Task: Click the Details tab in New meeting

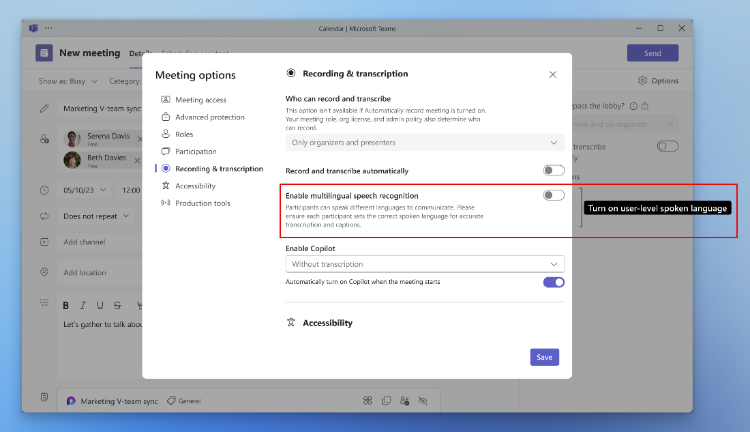Action: click(x=140, y=54)
